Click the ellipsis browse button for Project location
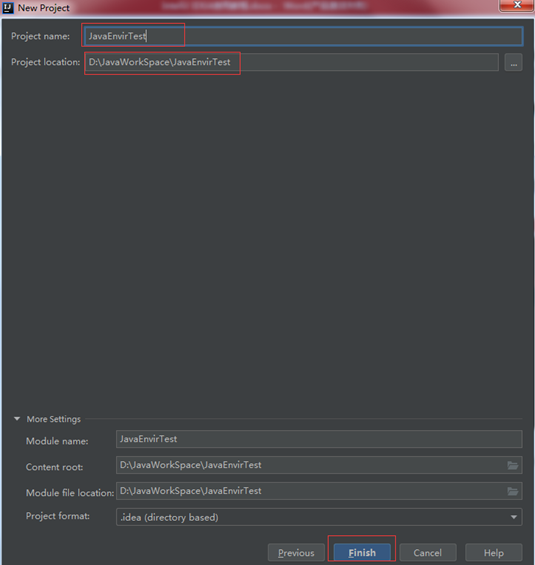Viewport: 535px width, 565px height. click(513, 63)
